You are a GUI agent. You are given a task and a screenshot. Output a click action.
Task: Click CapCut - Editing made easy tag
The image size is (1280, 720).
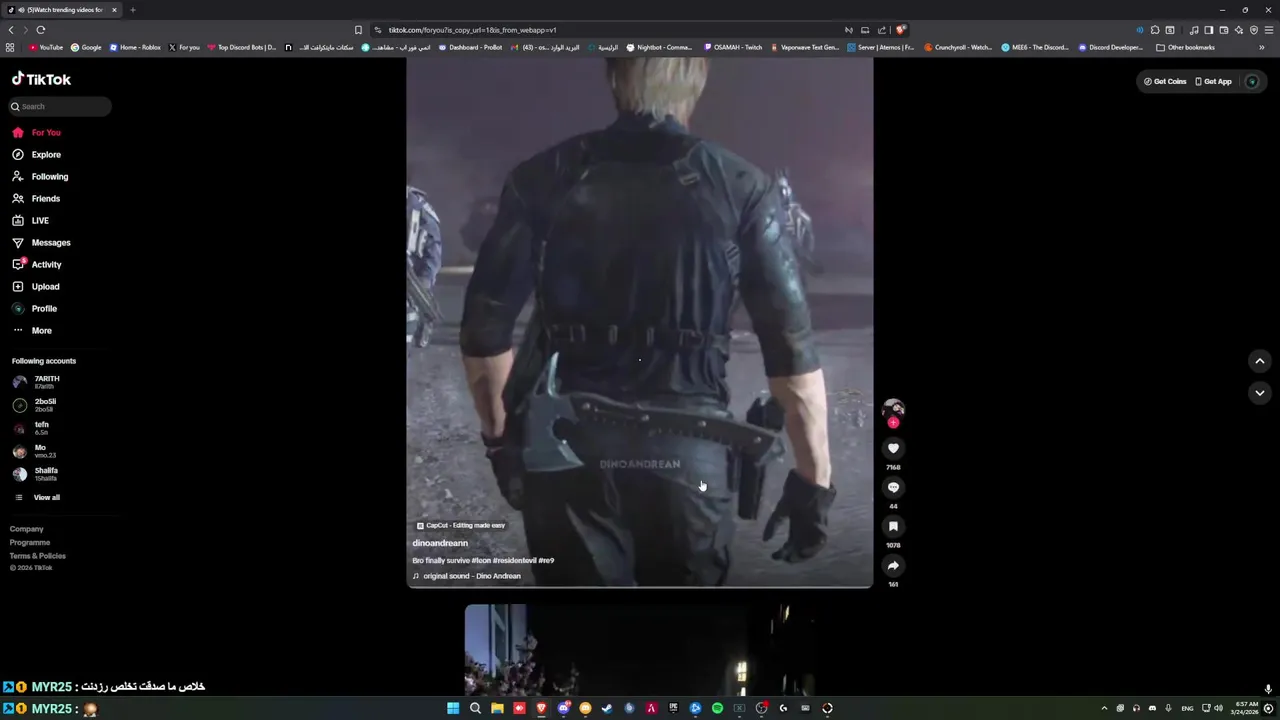click(461, 525)
